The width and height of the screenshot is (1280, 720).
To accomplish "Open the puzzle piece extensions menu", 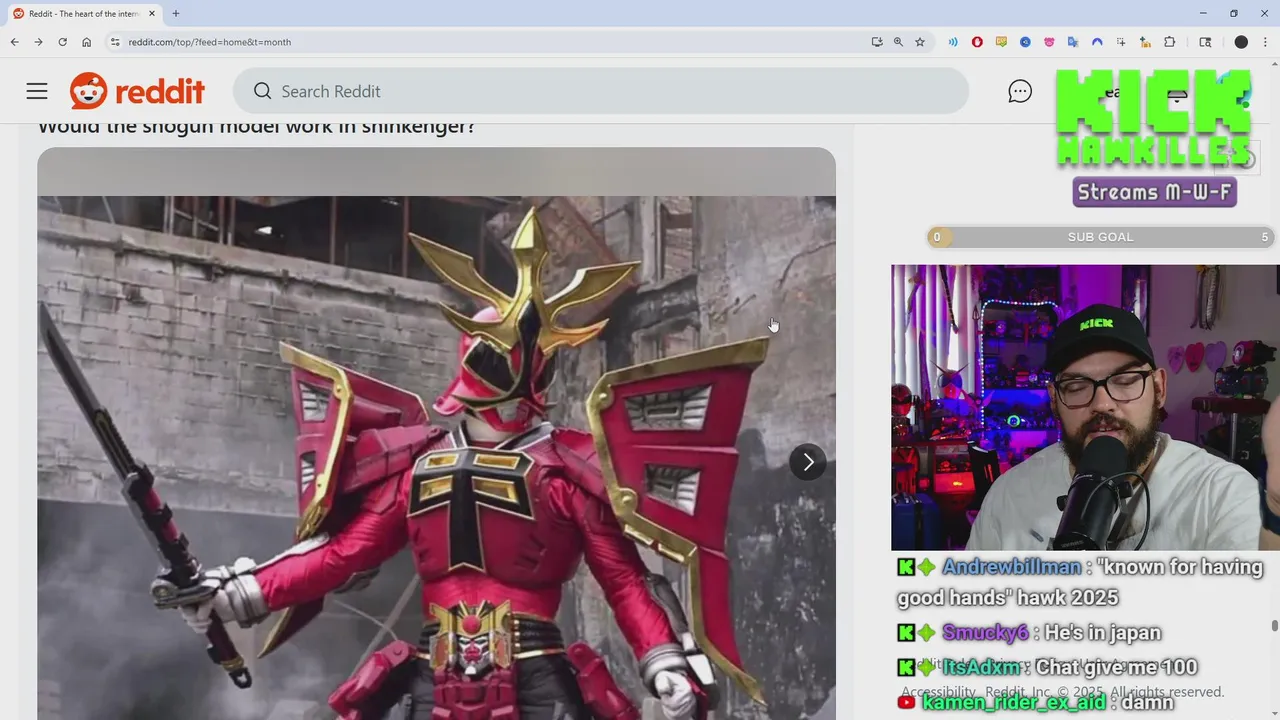I will (x=1169, y=42).
